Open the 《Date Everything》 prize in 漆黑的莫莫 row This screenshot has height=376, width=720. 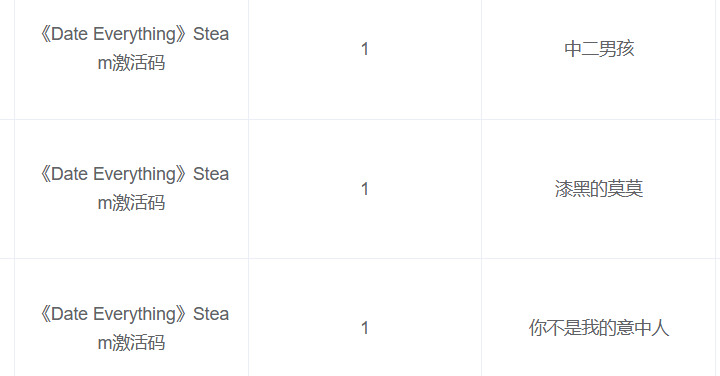pyautogui.click(x=132, y=188)
